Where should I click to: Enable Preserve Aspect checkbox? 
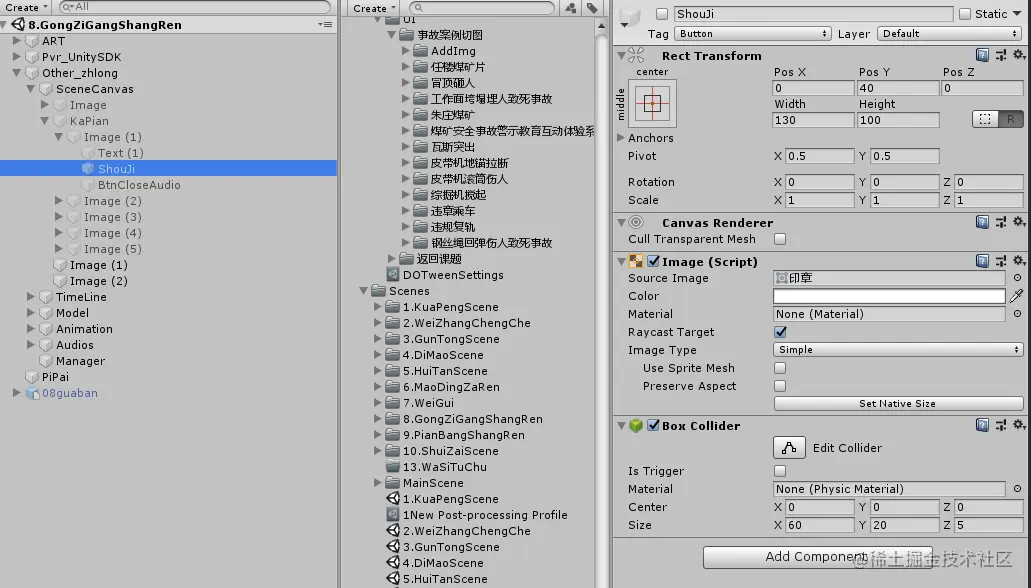point(780,386)
